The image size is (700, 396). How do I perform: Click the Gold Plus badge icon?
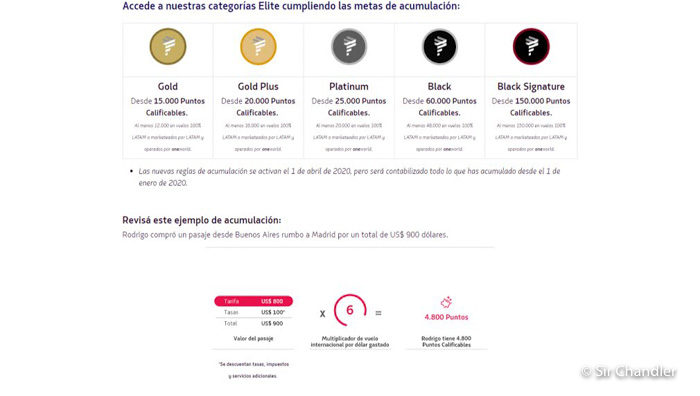pos(258,46)
